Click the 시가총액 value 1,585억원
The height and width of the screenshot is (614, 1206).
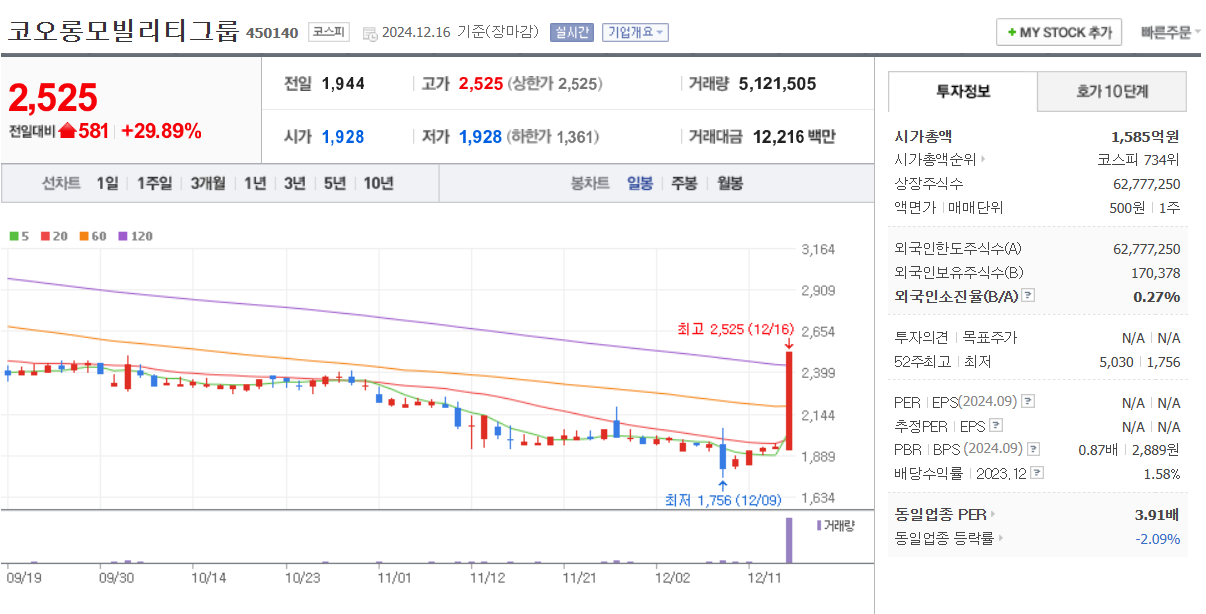tap(1145, 136)
